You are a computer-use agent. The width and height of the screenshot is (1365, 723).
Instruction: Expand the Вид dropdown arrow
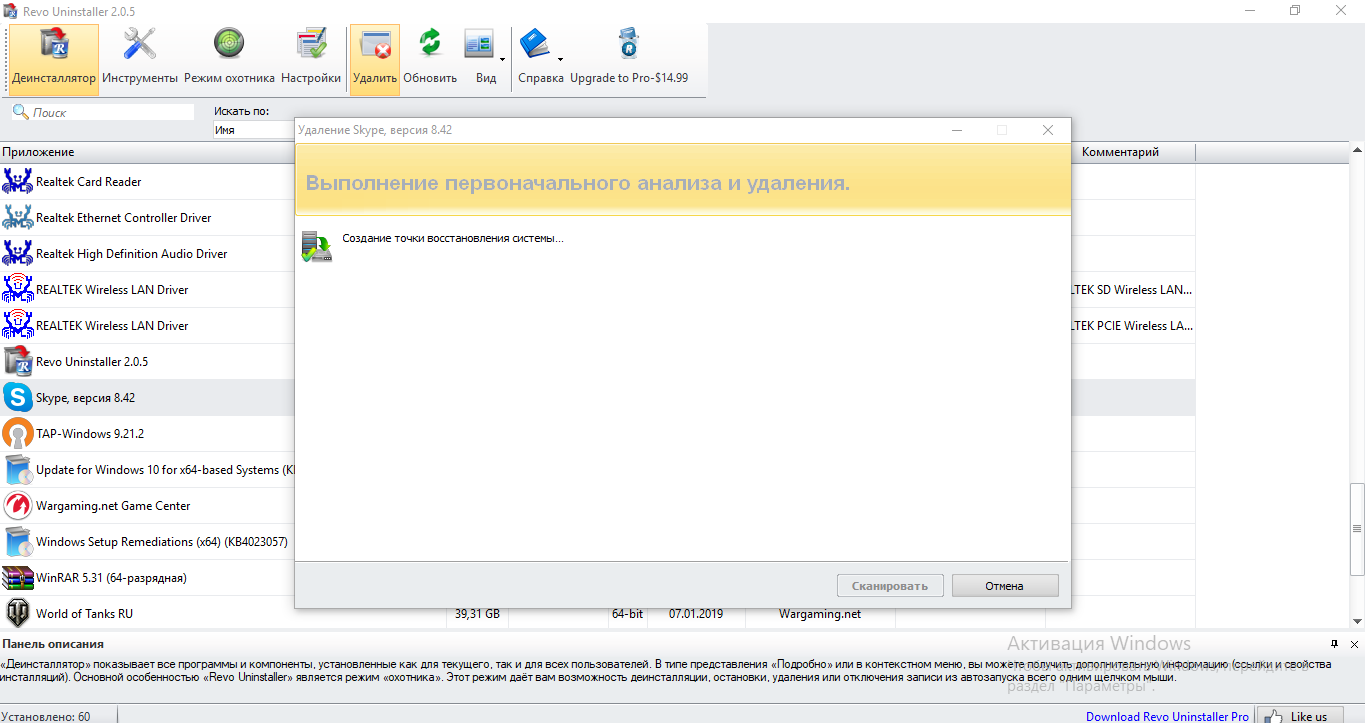pos(503,59)
